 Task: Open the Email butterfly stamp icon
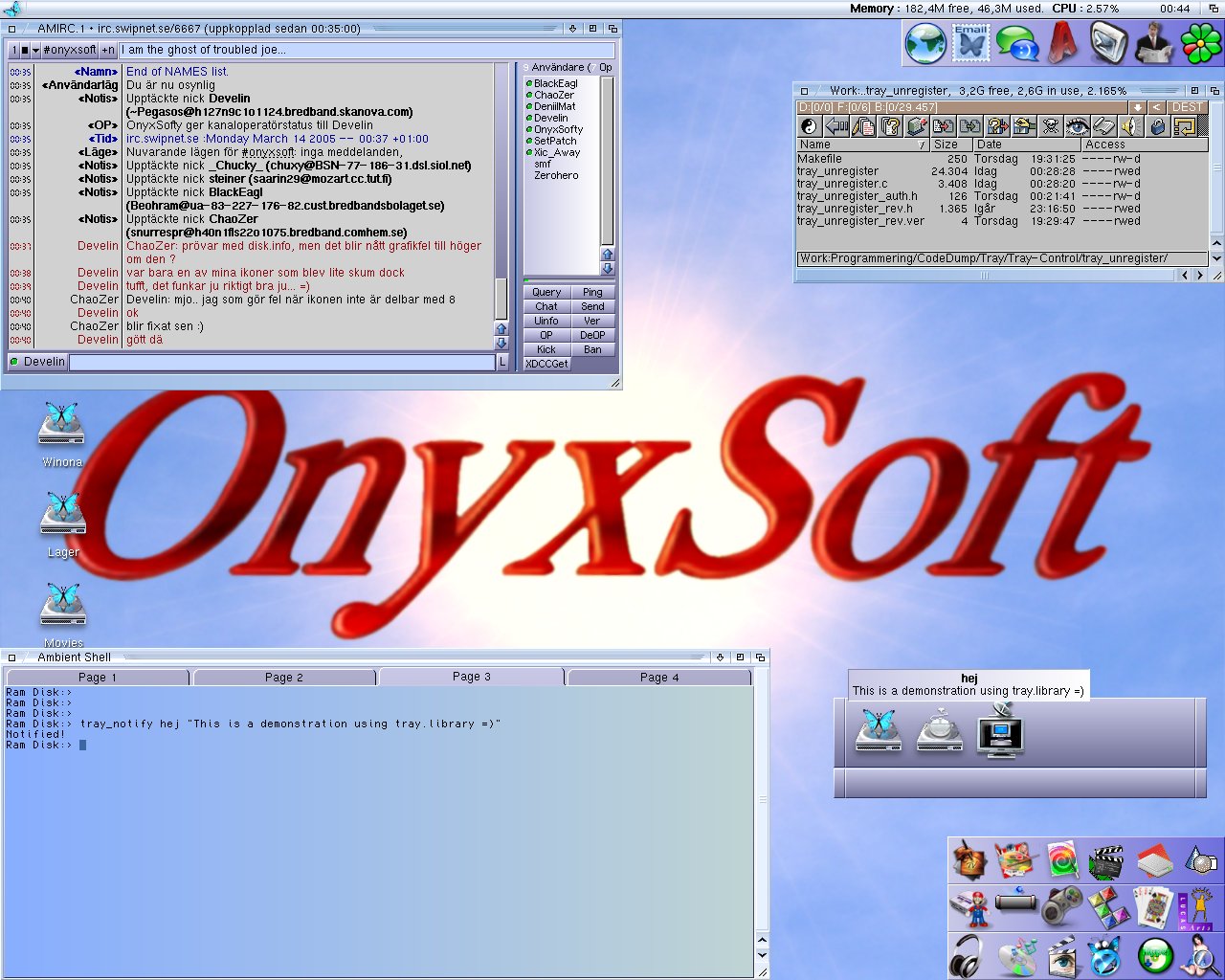(x=971, y=43)
